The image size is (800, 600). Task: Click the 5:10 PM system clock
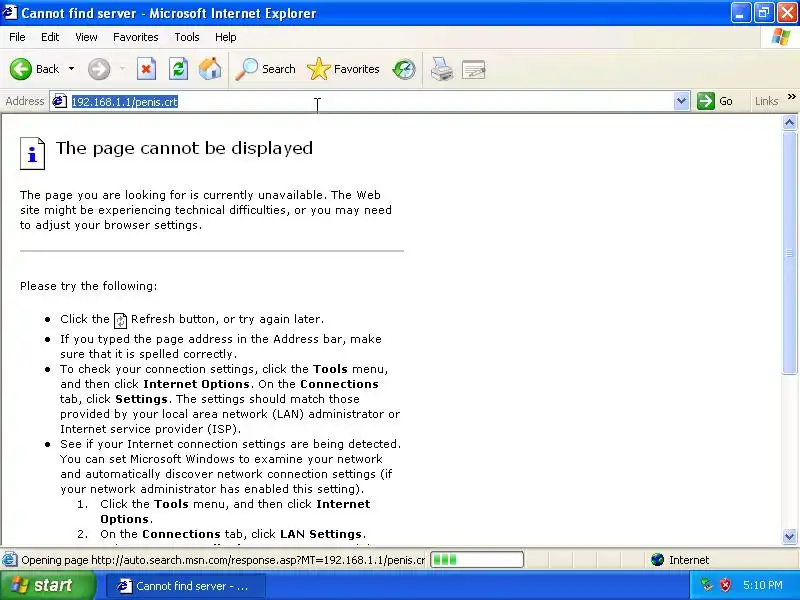point(763,585)
